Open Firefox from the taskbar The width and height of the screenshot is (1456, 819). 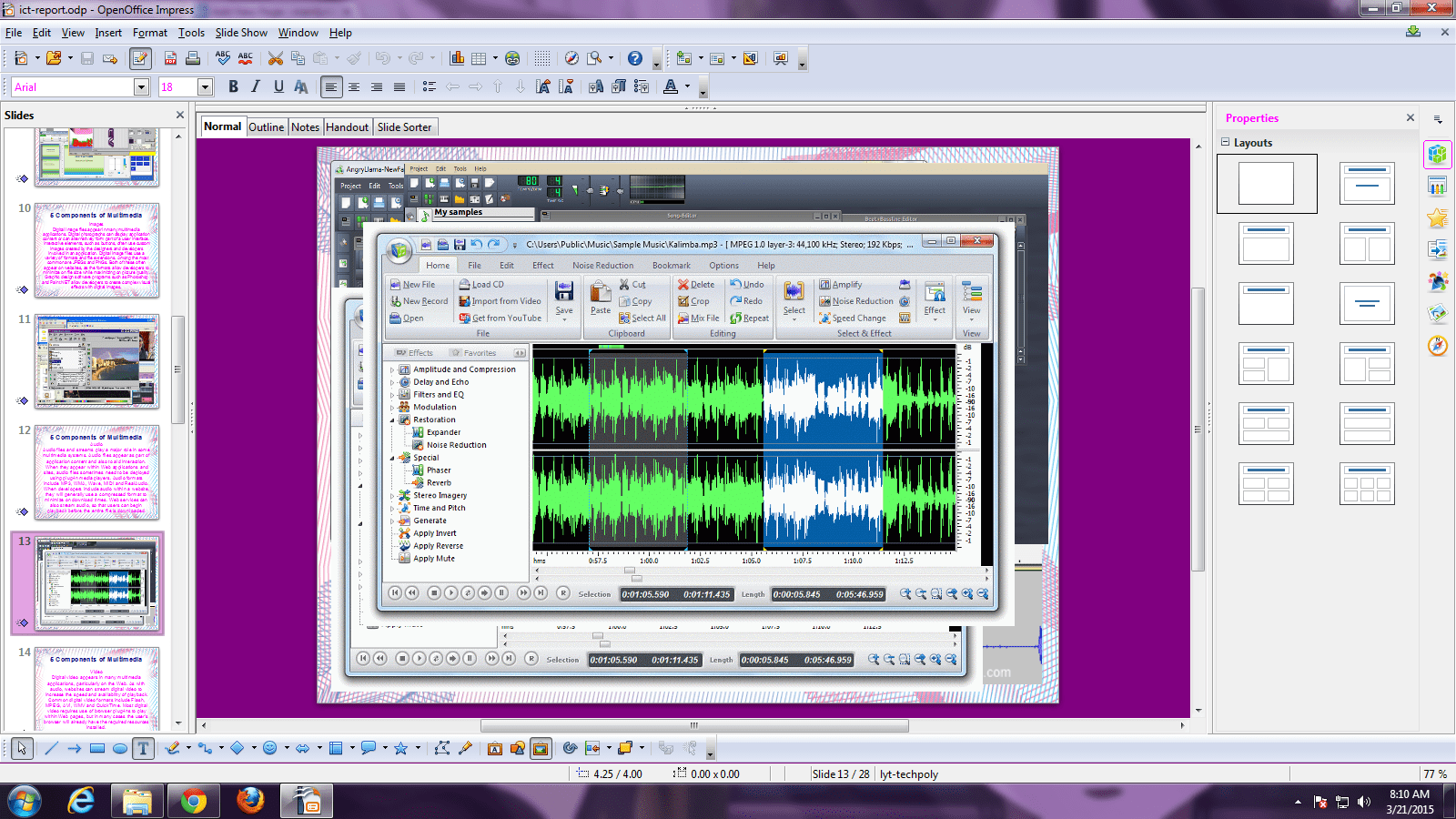point(249,801)
